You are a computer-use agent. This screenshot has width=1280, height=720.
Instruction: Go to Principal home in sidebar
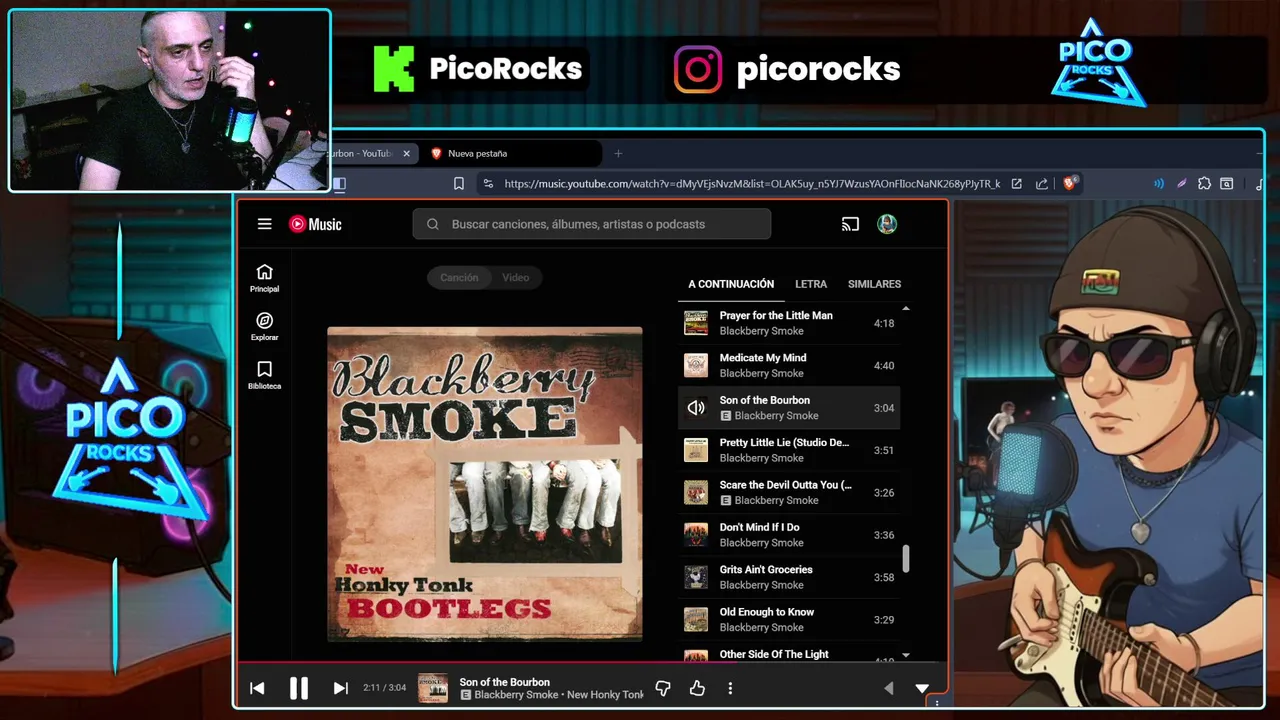[x=264, y=278]
